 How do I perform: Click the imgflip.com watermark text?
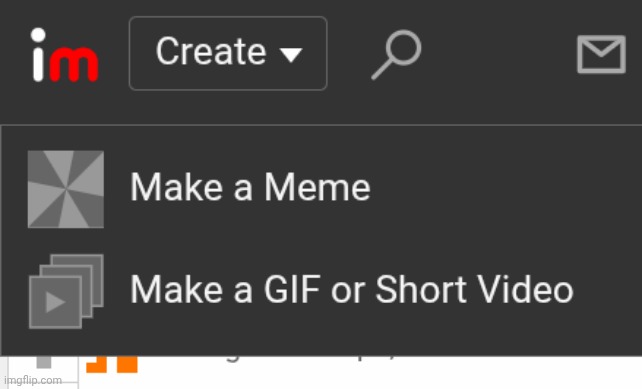pos(33,380)
